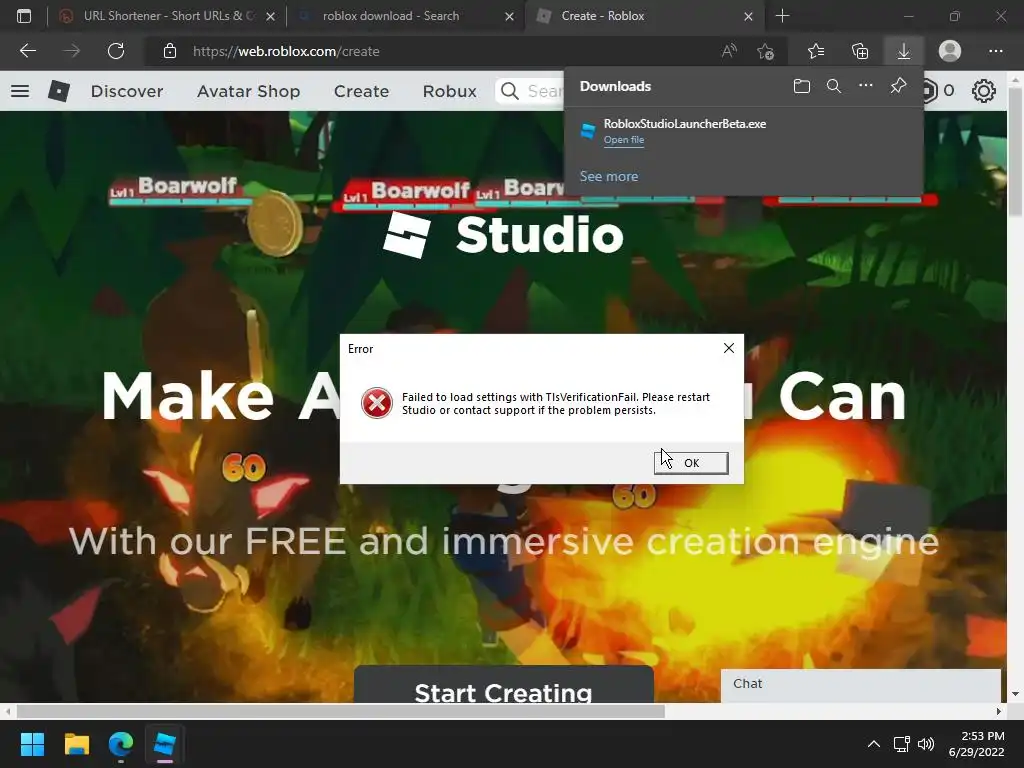Close the roblox download Search tab
Screen dimensions: 1024x768
(x=509, y=16)
